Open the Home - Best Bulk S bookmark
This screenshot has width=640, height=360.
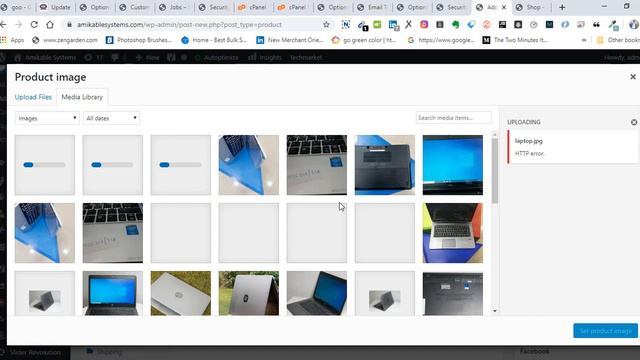click(x=214, y=40)
